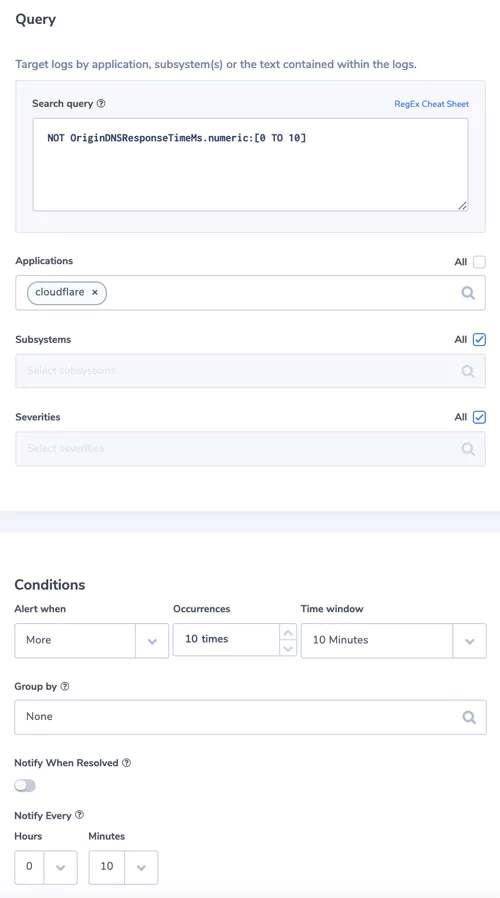Image resolution: width=500 pixels, height=898 pixels.
Task: Open the Notify Every Minutes dropdown
Action: 123,867
